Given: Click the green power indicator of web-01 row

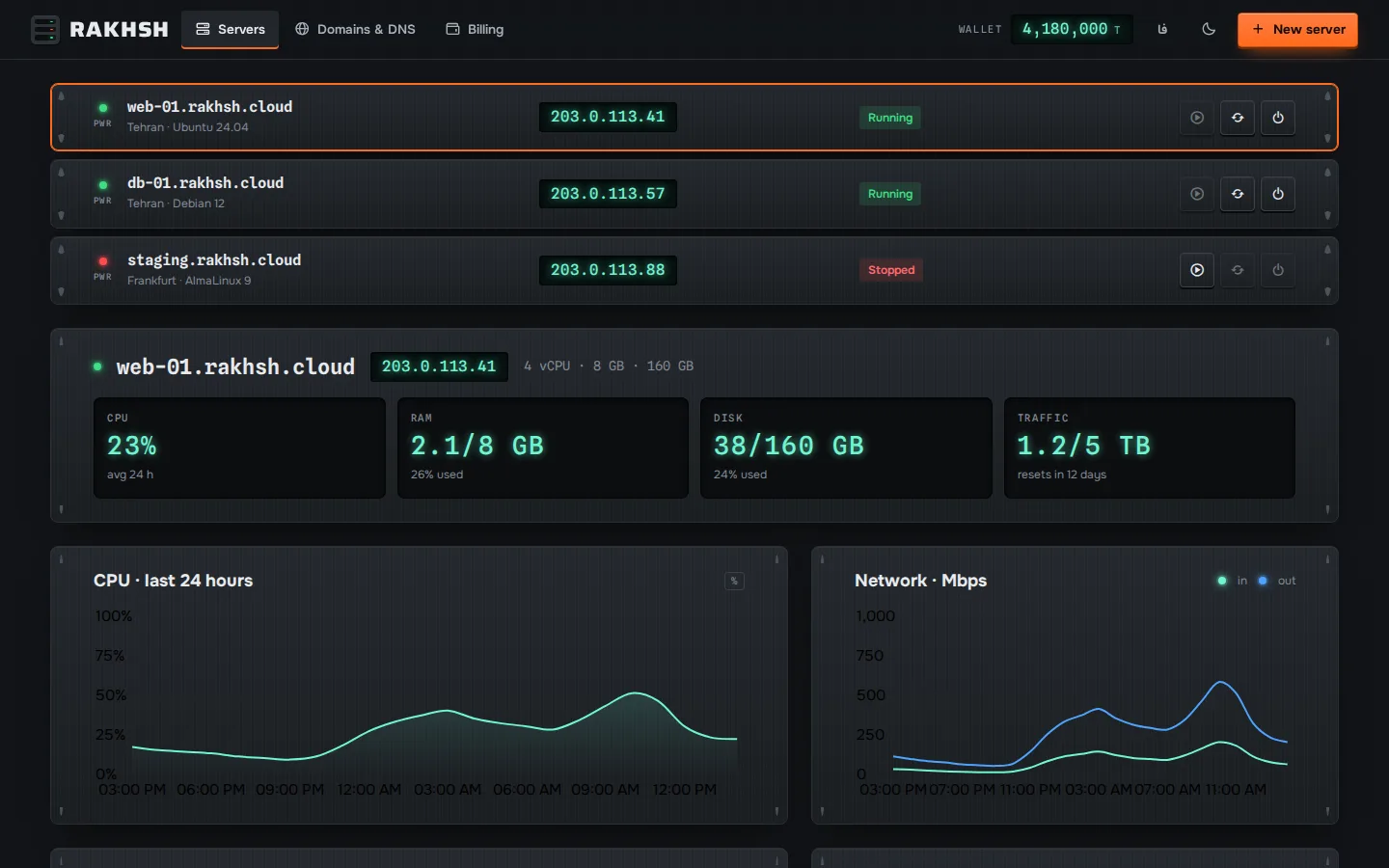Looking at the screenshot, I should 103,108.
